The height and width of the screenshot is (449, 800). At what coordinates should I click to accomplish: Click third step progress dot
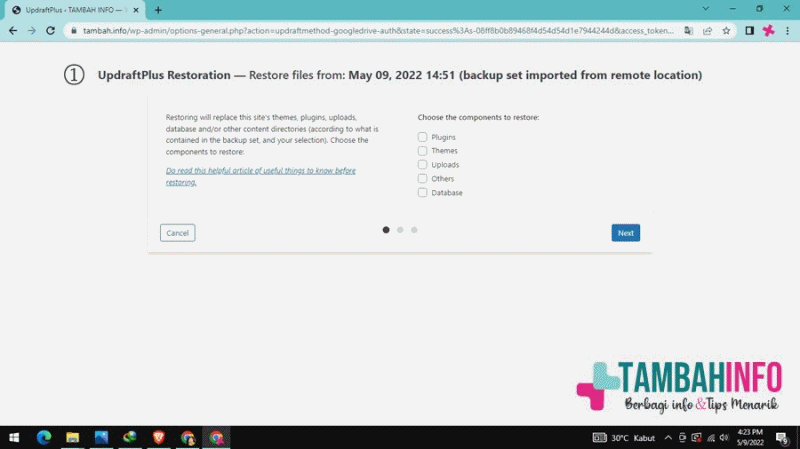[x=414, y=230]
